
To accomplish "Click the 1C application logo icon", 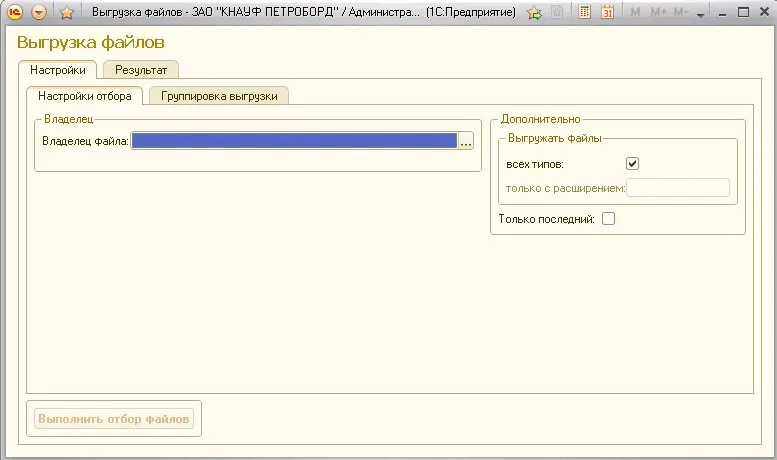I will 15,12.
